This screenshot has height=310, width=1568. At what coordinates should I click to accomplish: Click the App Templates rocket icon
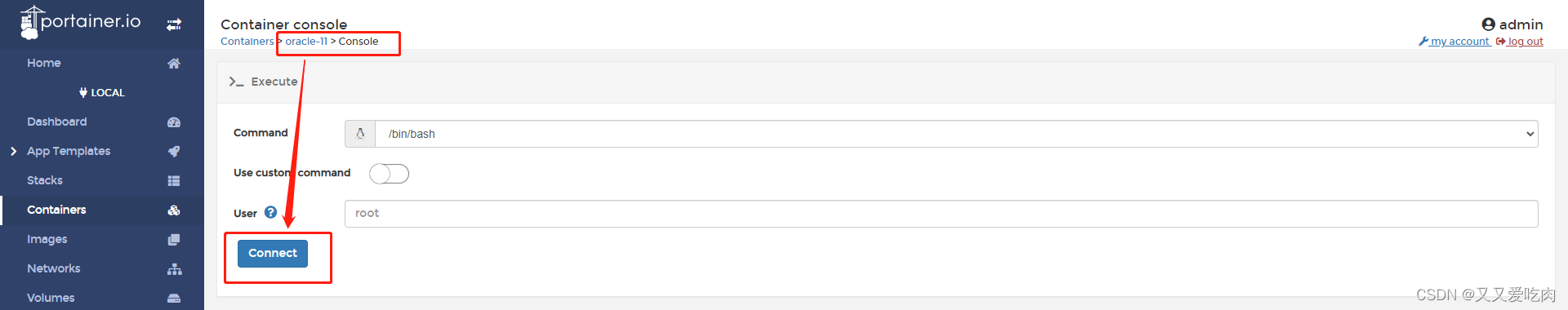[x=174, y=152]
